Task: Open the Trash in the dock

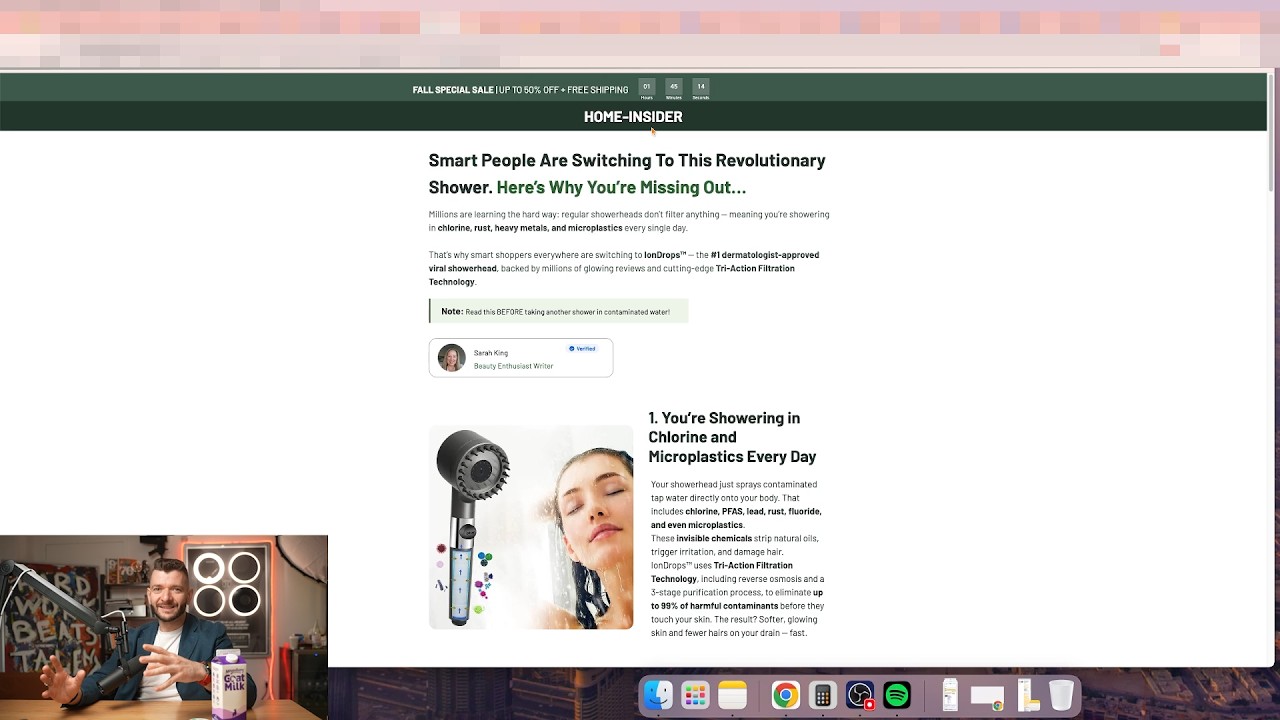Action: tap(1061, 695)
